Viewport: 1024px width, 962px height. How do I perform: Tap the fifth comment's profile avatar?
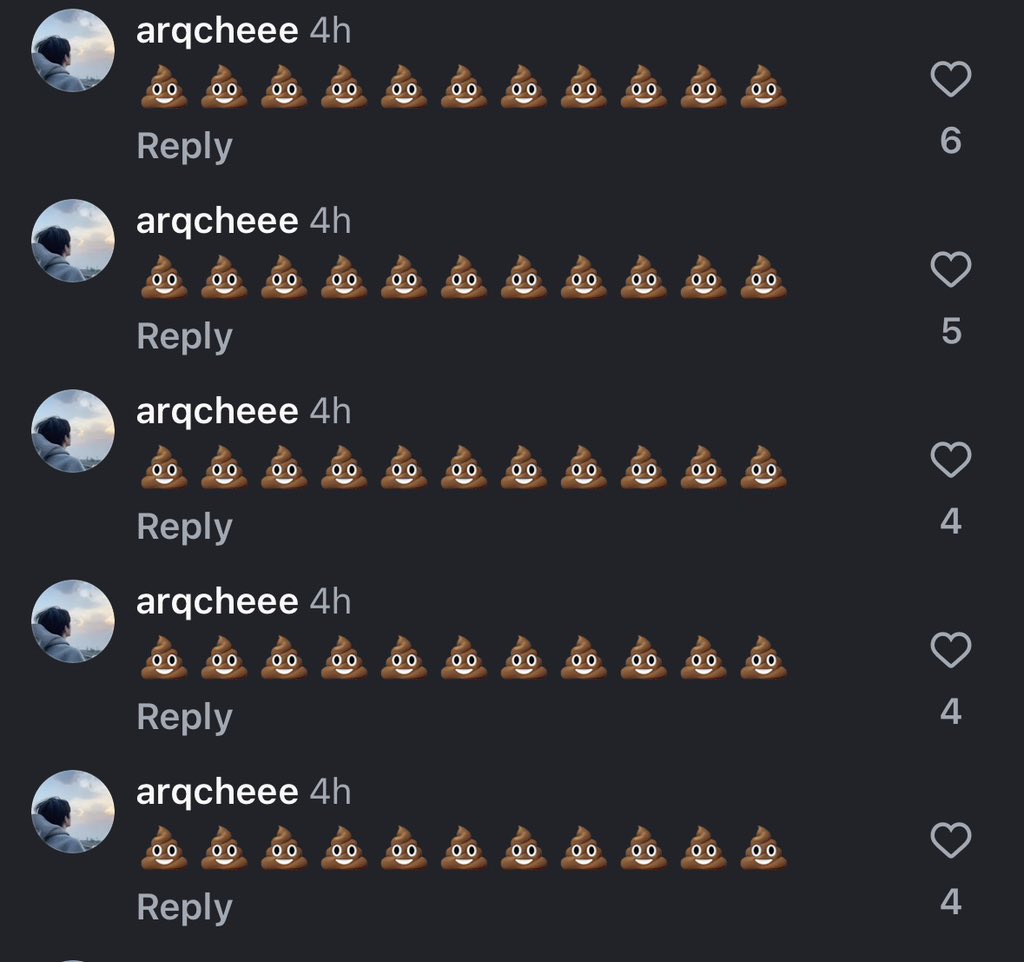tap(73, 811)
